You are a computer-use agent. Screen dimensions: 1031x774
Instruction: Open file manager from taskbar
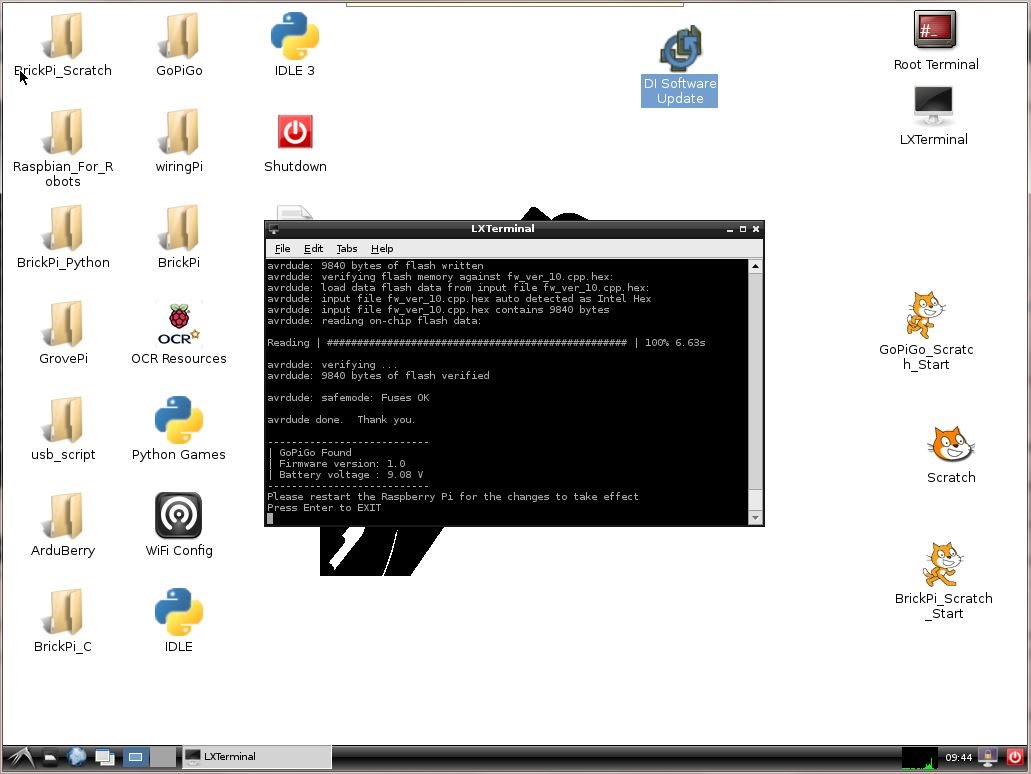coord(50,758)
